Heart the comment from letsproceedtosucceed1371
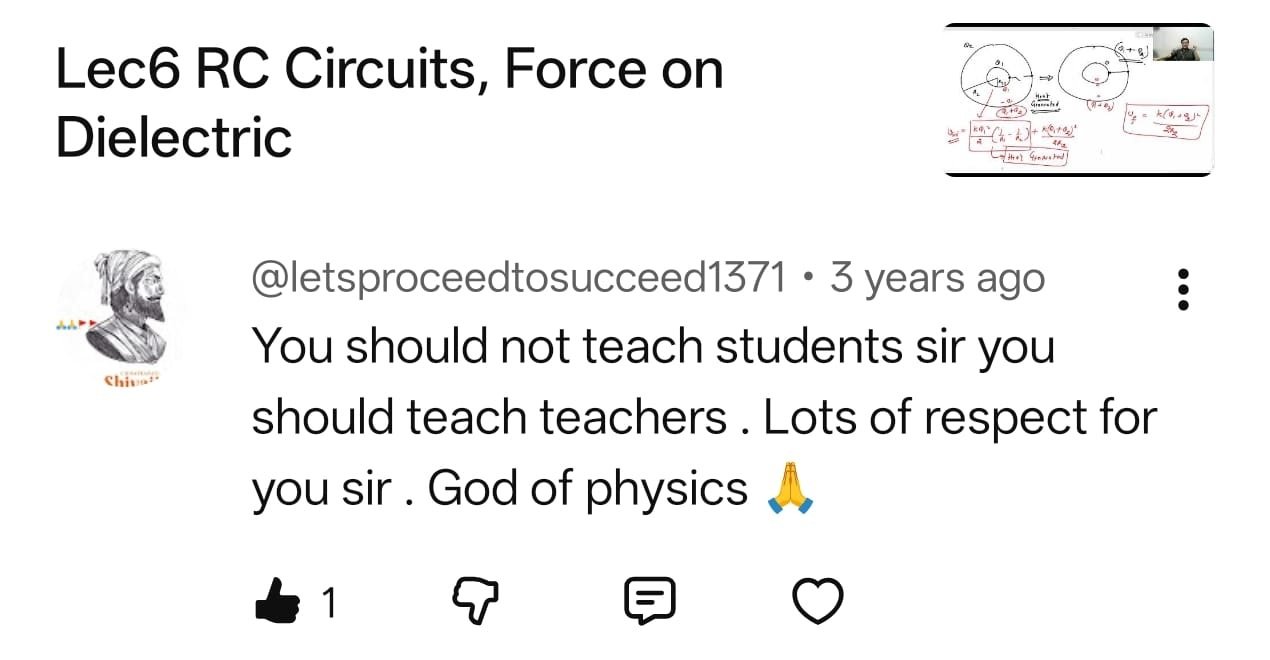 tap(817, 600)
